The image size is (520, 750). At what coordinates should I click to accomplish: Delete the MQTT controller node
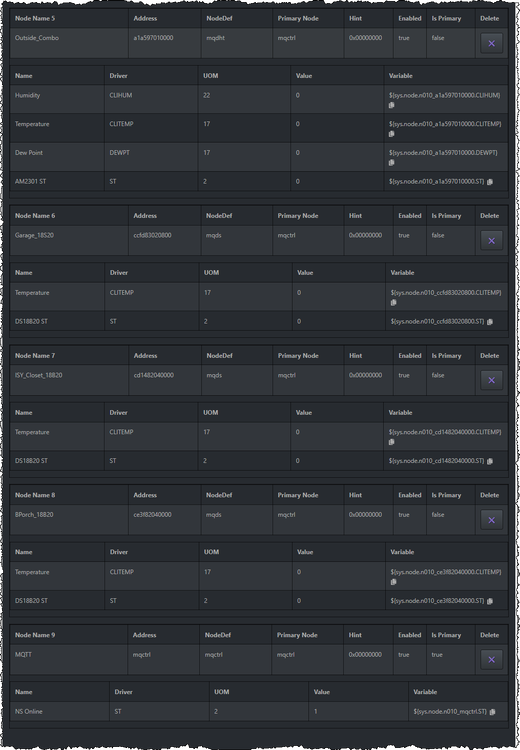pyautogui.click(x=491, y=660)
